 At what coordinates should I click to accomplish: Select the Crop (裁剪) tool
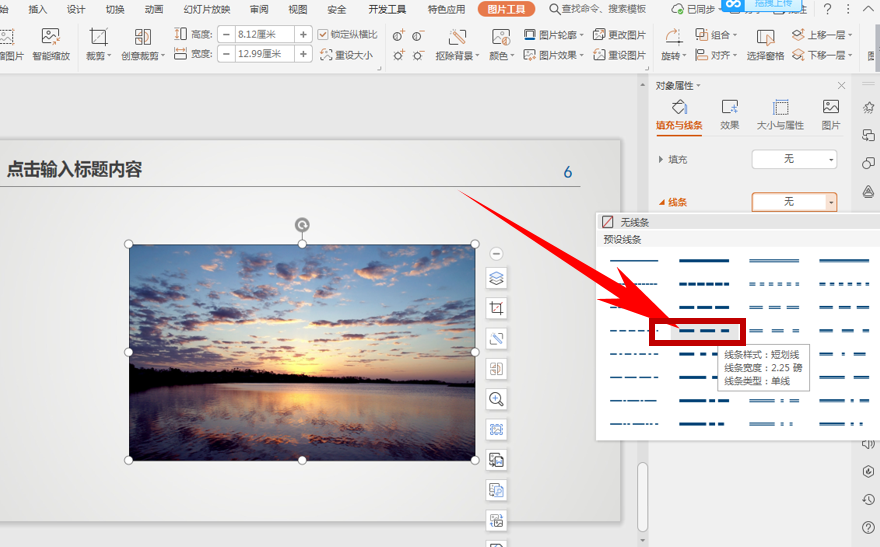(98, 37)
